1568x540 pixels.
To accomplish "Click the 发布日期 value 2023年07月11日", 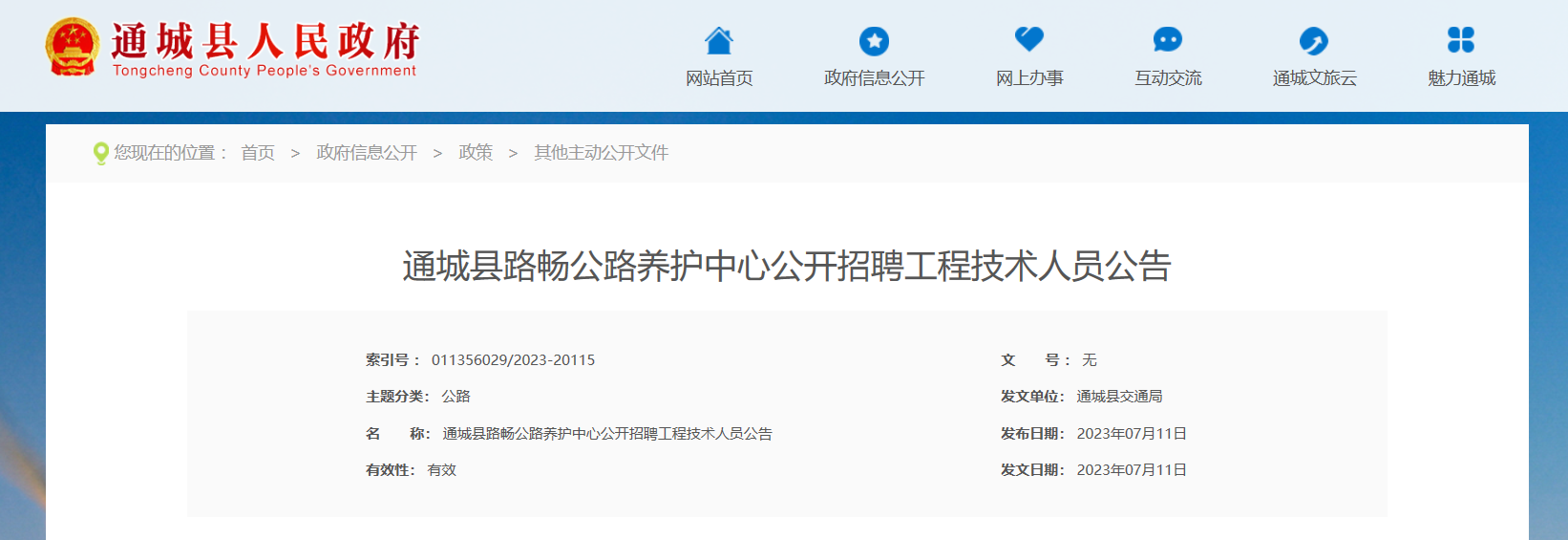I will 1132,434.
